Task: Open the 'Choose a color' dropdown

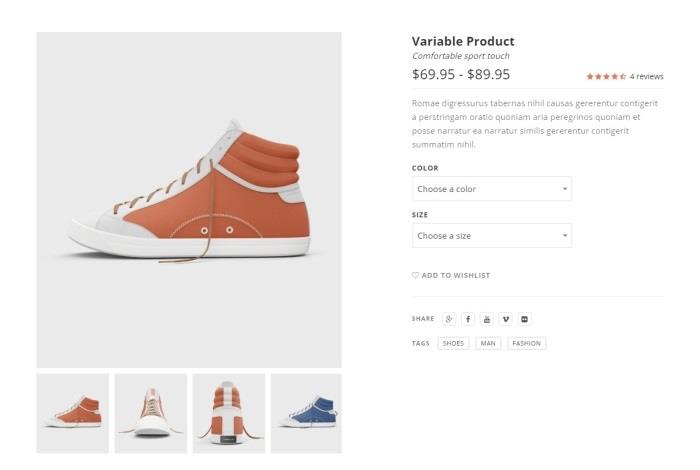Action: [x=491, y=189]
